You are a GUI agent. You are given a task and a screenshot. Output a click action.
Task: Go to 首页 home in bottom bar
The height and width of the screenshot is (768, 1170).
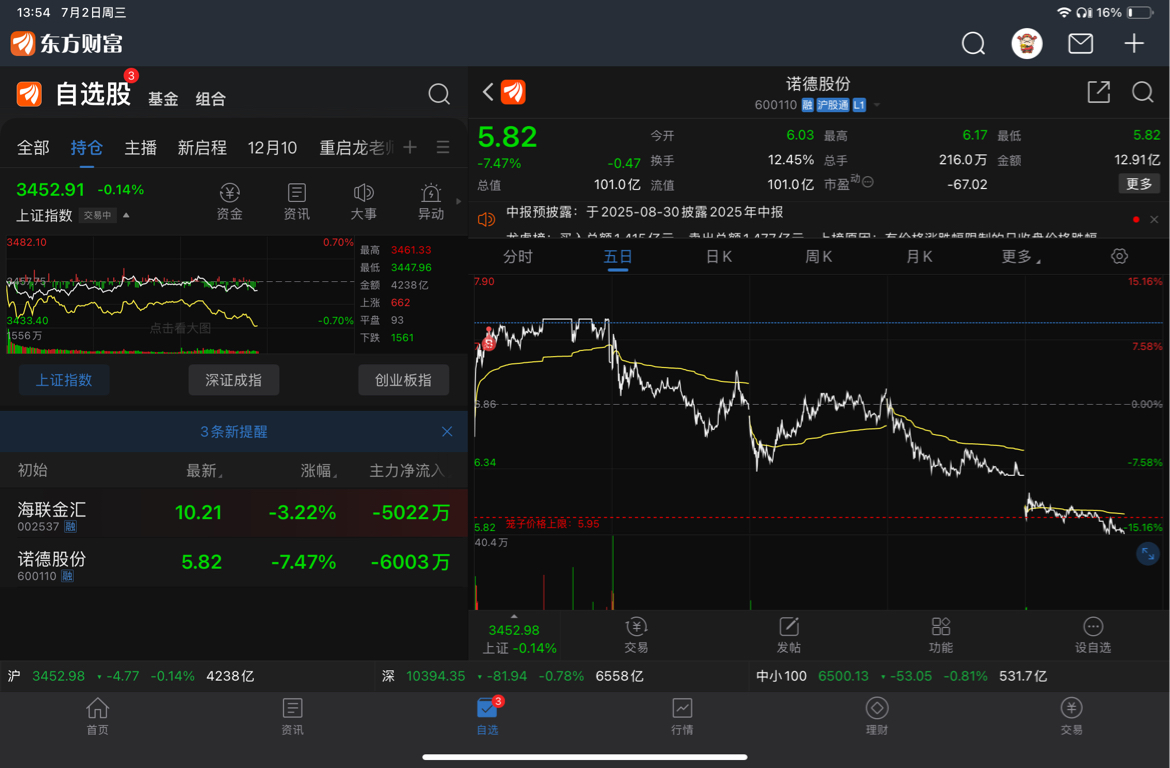98,717
